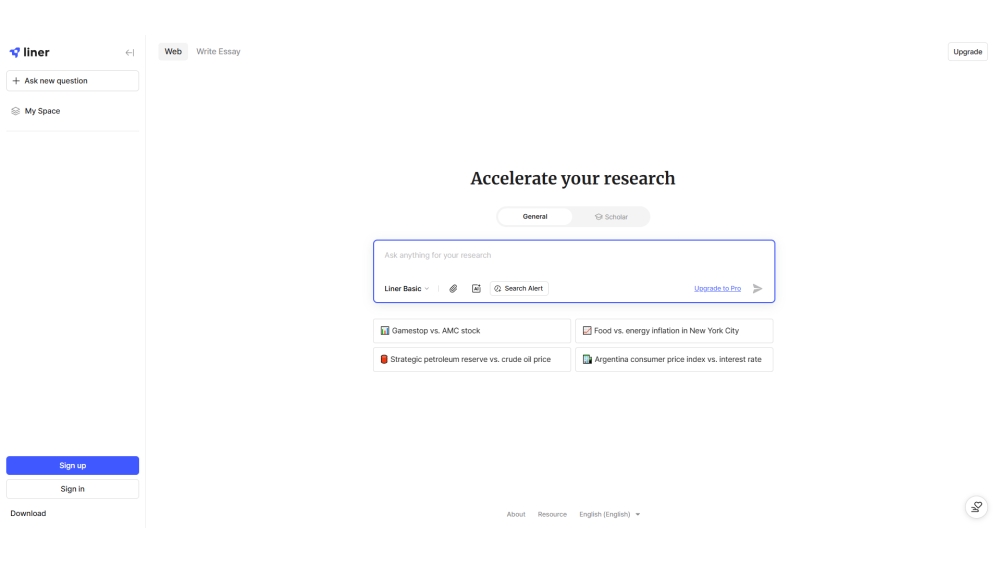Click the Ask new question button
Screen dimensions: 1000x563
pyautogui.click(x=72, y=81)
